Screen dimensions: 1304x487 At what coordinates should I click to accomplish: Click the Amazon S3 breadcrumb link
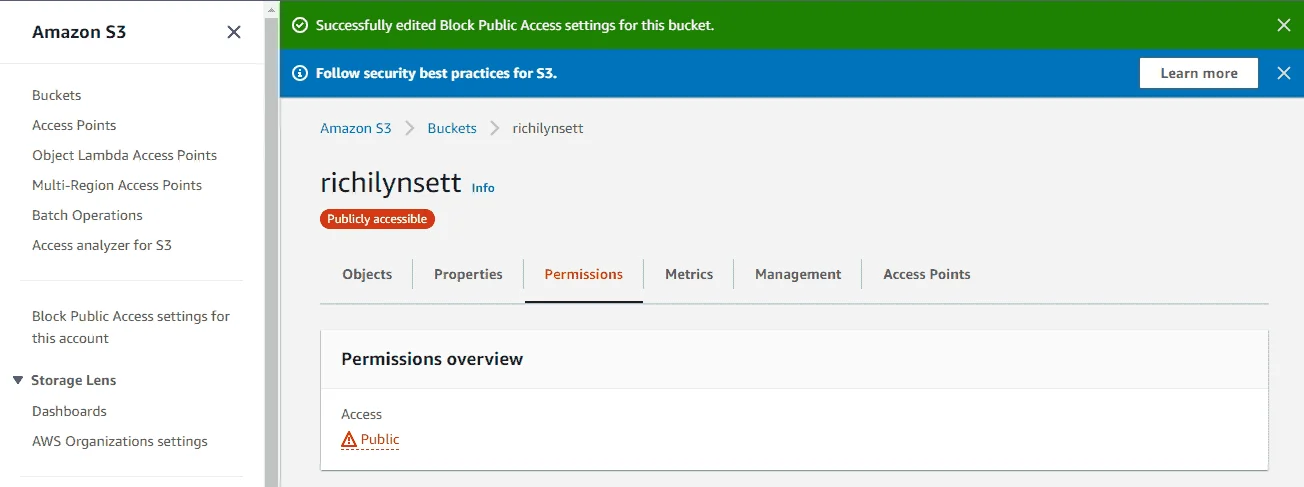pyautogui.click(x=356, y=128)
